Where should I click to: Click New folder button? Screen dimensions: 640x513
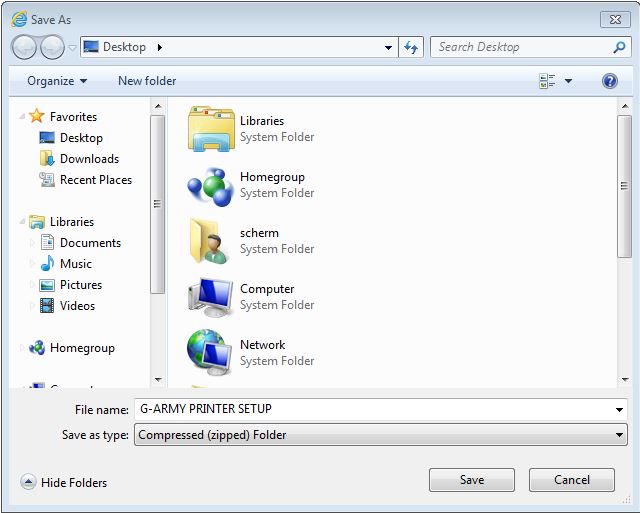click(x=147, y=81)
